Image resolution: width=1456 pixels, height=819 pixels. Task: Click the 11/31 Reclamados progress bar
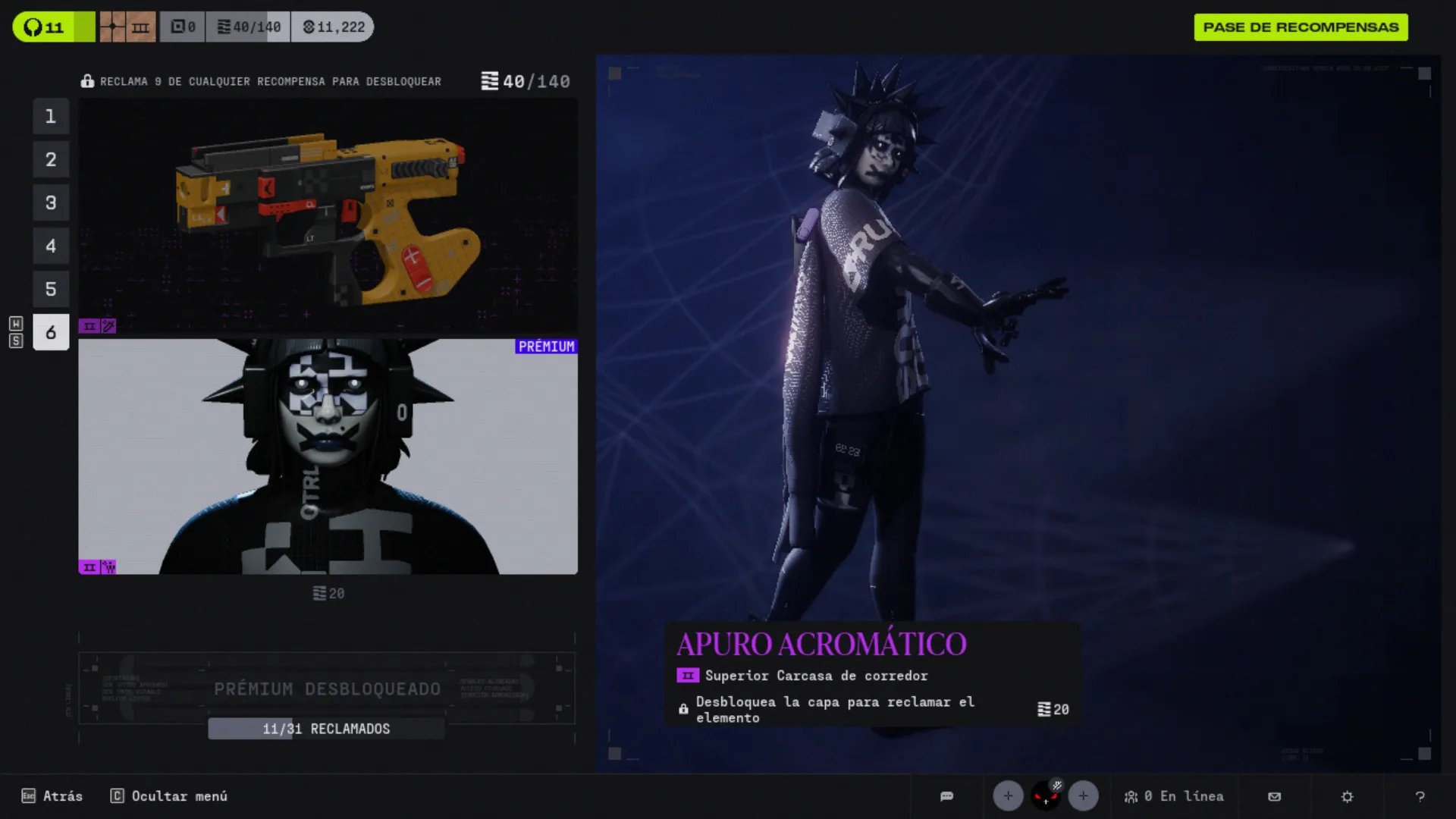click(x=326, y=729)
